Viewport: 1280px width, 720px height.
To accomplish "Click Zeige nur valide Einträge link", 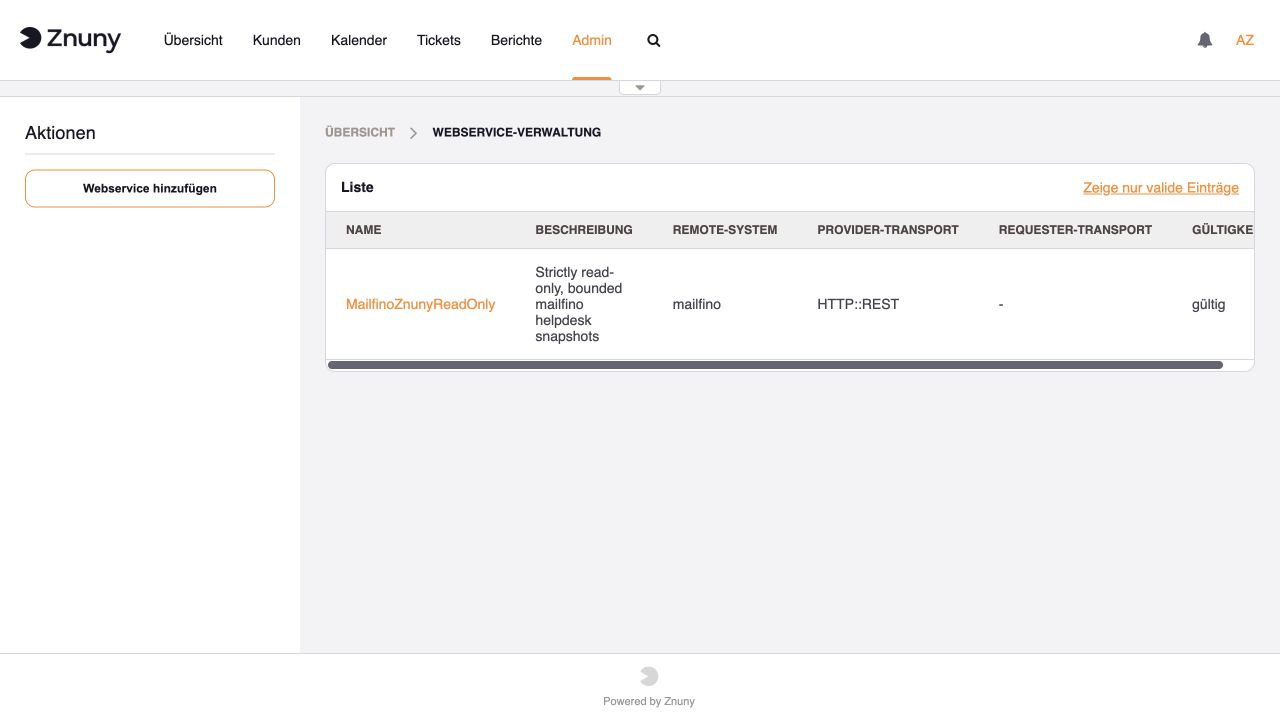I will (x=1161, y=187).
